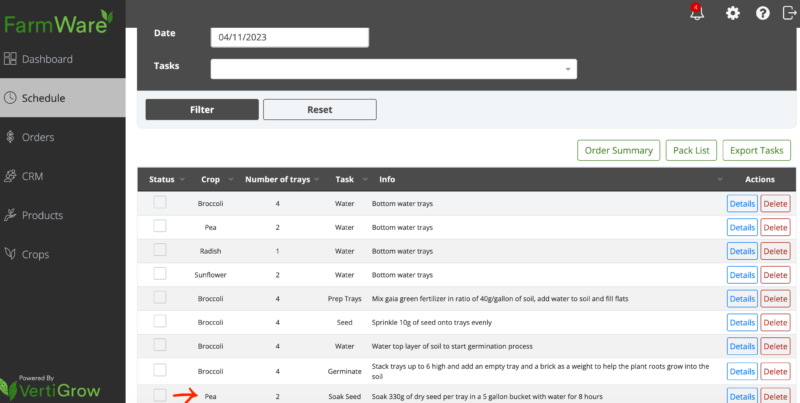Click the Crops leaf icon in sidebar
800x403 pixels.
[11, 254]
